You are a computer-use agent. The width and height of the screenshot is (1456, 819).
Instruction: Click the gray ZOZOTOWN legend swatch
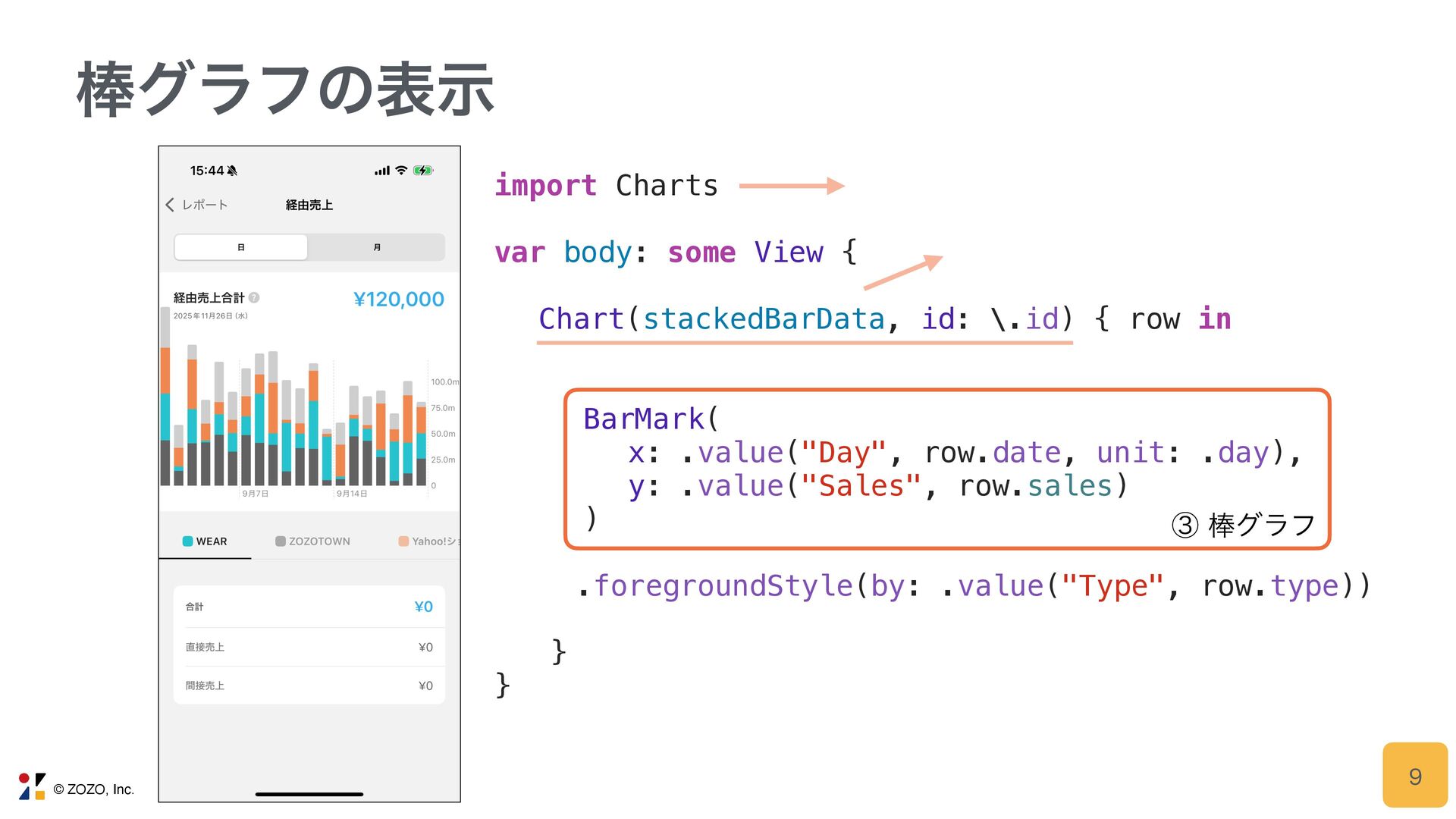(280, 541)
